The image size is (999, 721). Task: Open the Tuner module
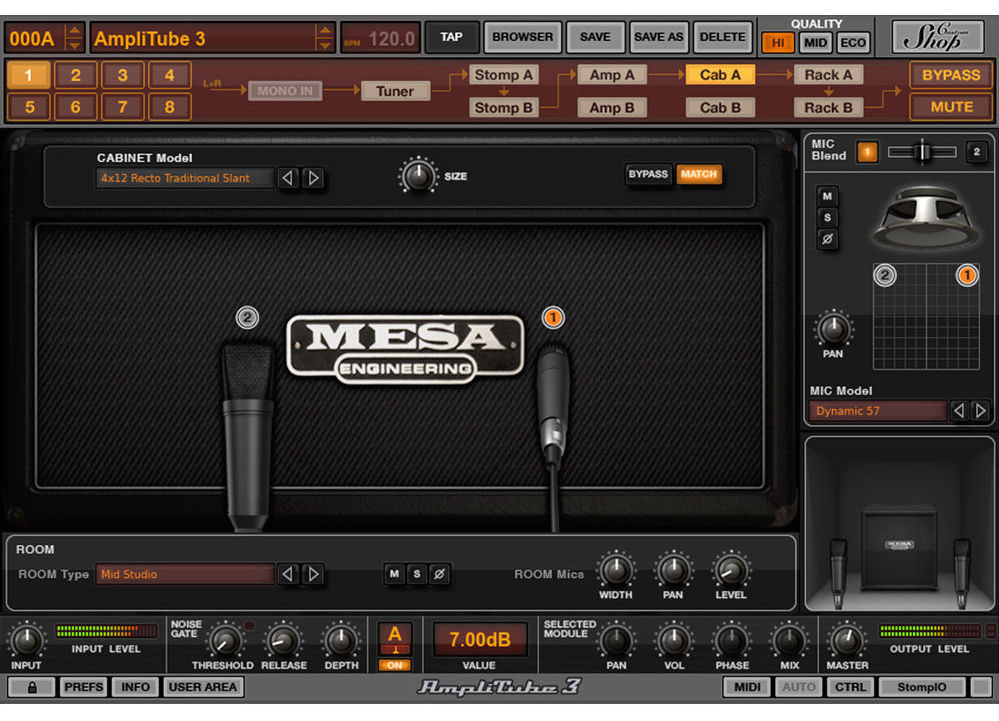coord(395,91)
